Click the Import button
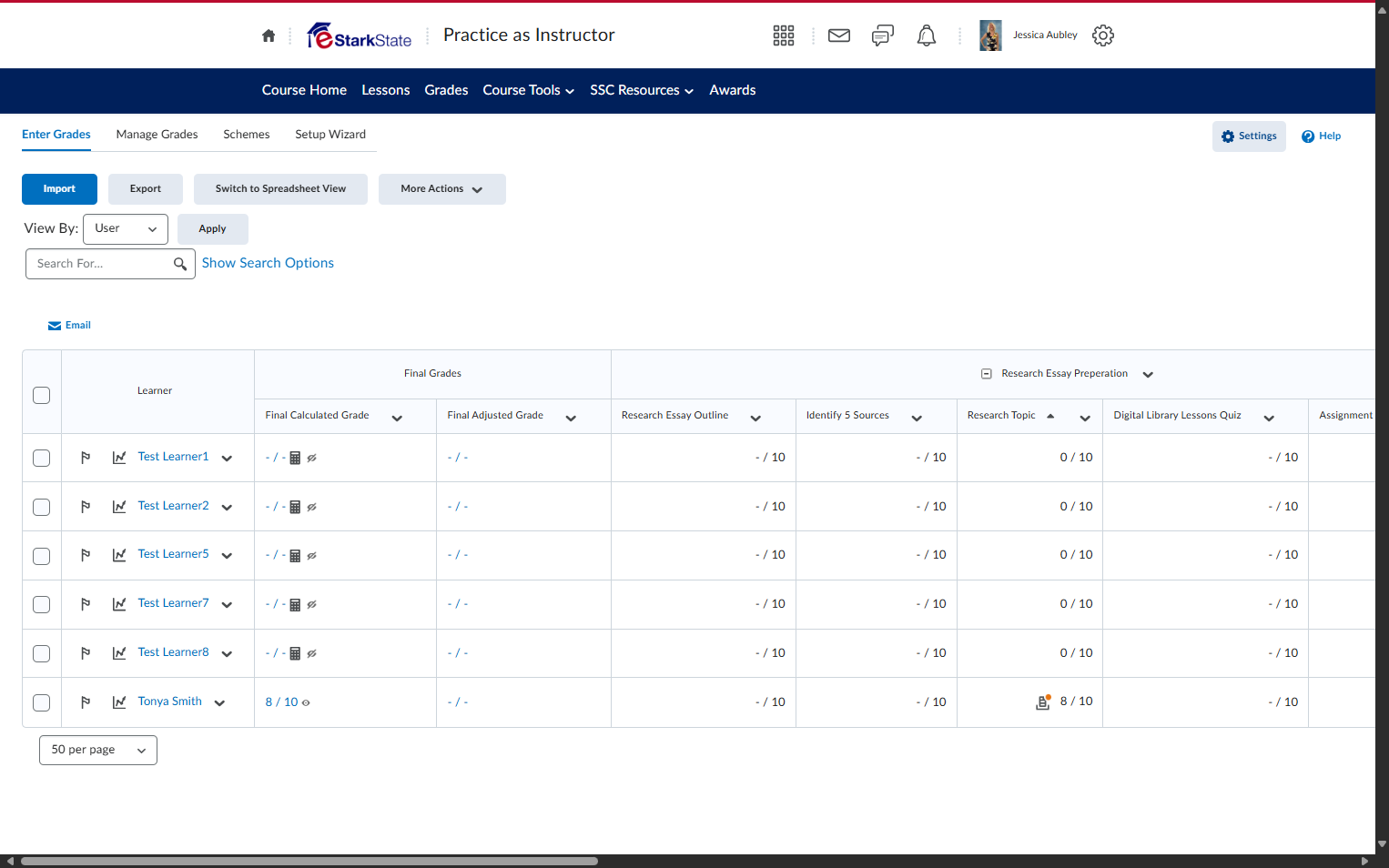Image resolution: width=1389 pixels, height=868 pixels. 59,189
